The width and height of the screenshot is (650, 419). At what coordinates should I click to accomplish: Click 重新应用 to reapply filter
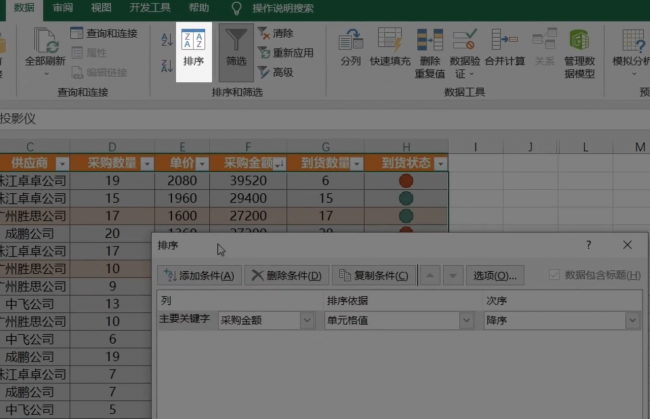tap(285, 53)
